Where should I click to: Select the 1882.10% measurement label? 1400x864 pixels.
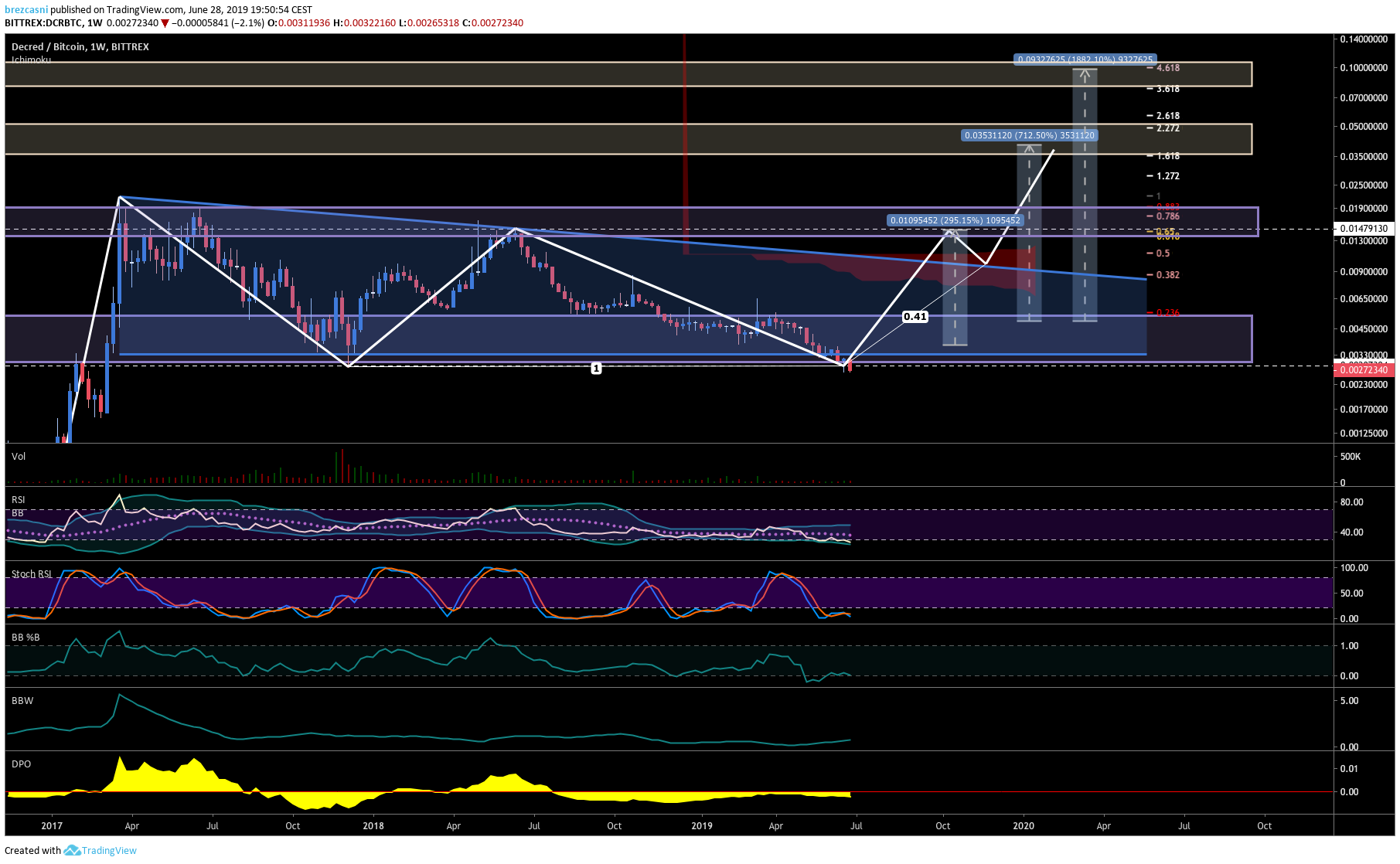point(1085,60)
